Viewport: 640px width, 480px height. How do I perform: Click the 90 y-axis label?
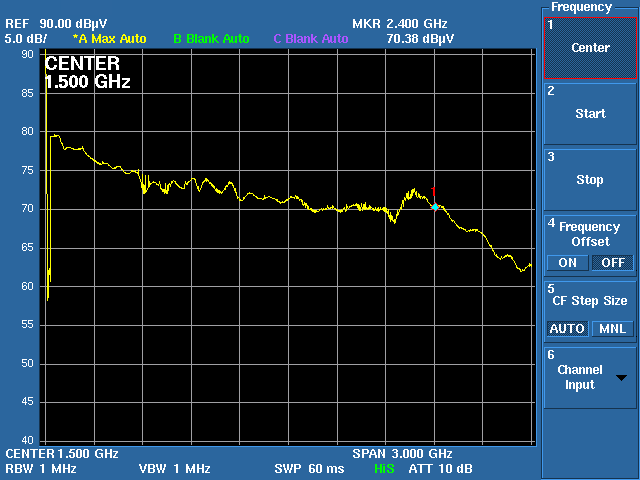click(x=28, y=54)
